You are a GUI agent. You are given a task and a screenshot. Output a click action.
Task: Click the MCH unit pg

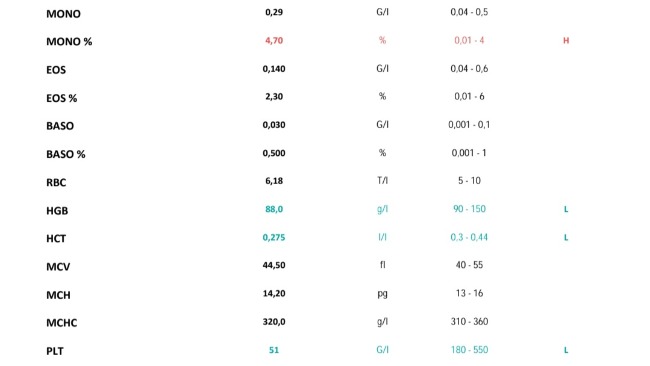point(382,294)
